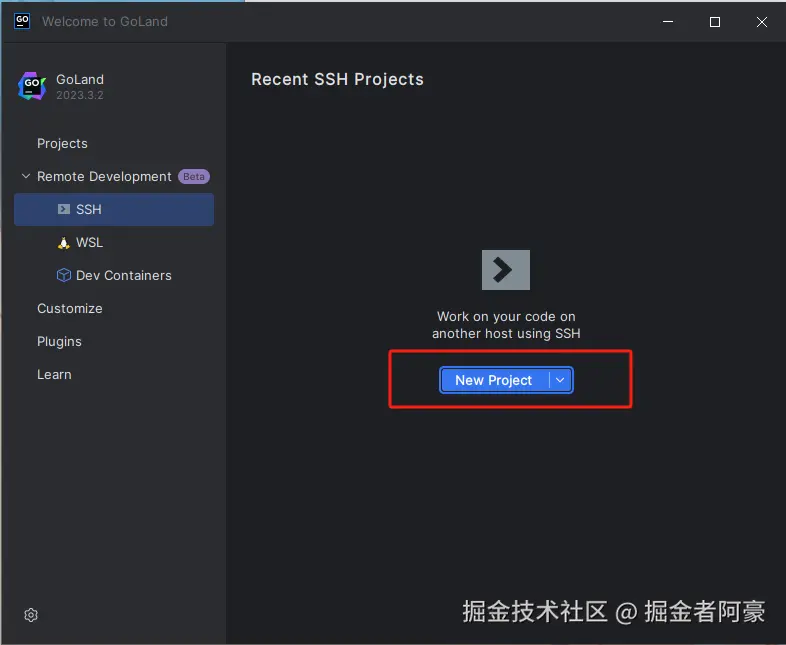Image resolution: width=786 pixels, height=645 pixels.
Task: Click the WSL penguin icon
Action: click(x=64, y=243)
